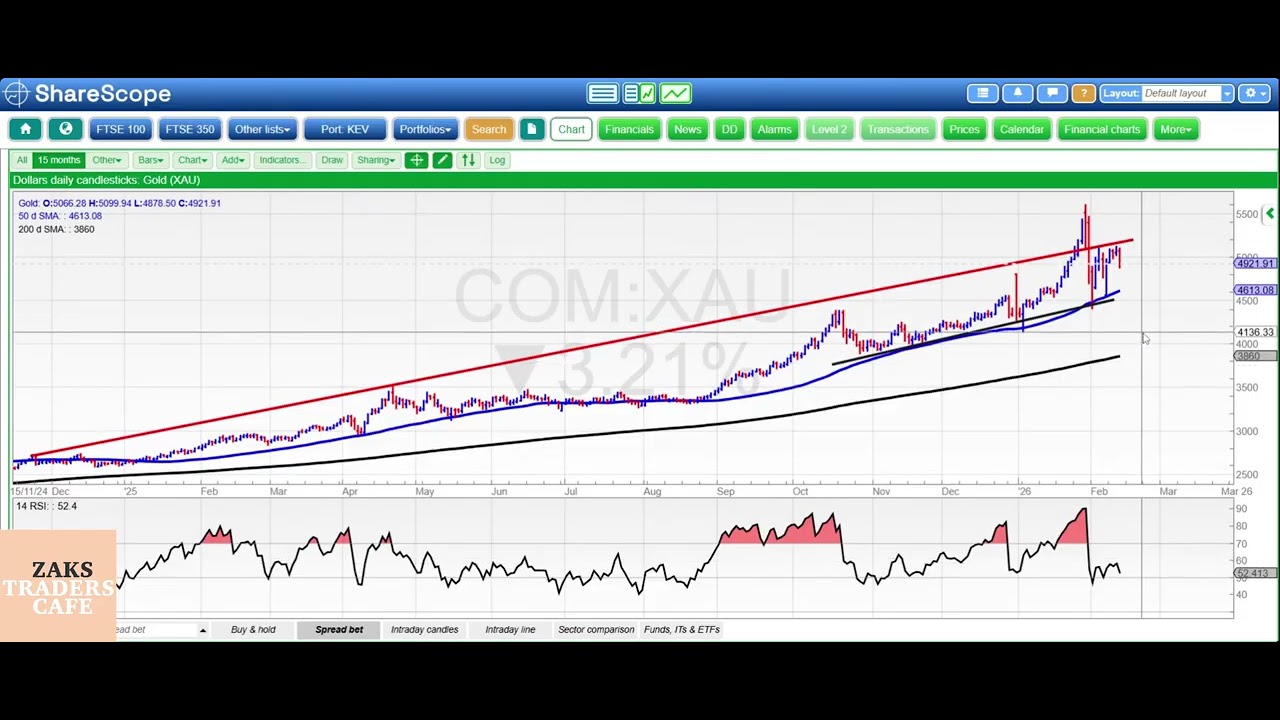Open the Add dropdown menu
Screen dimensions: 1280x720
232,160
